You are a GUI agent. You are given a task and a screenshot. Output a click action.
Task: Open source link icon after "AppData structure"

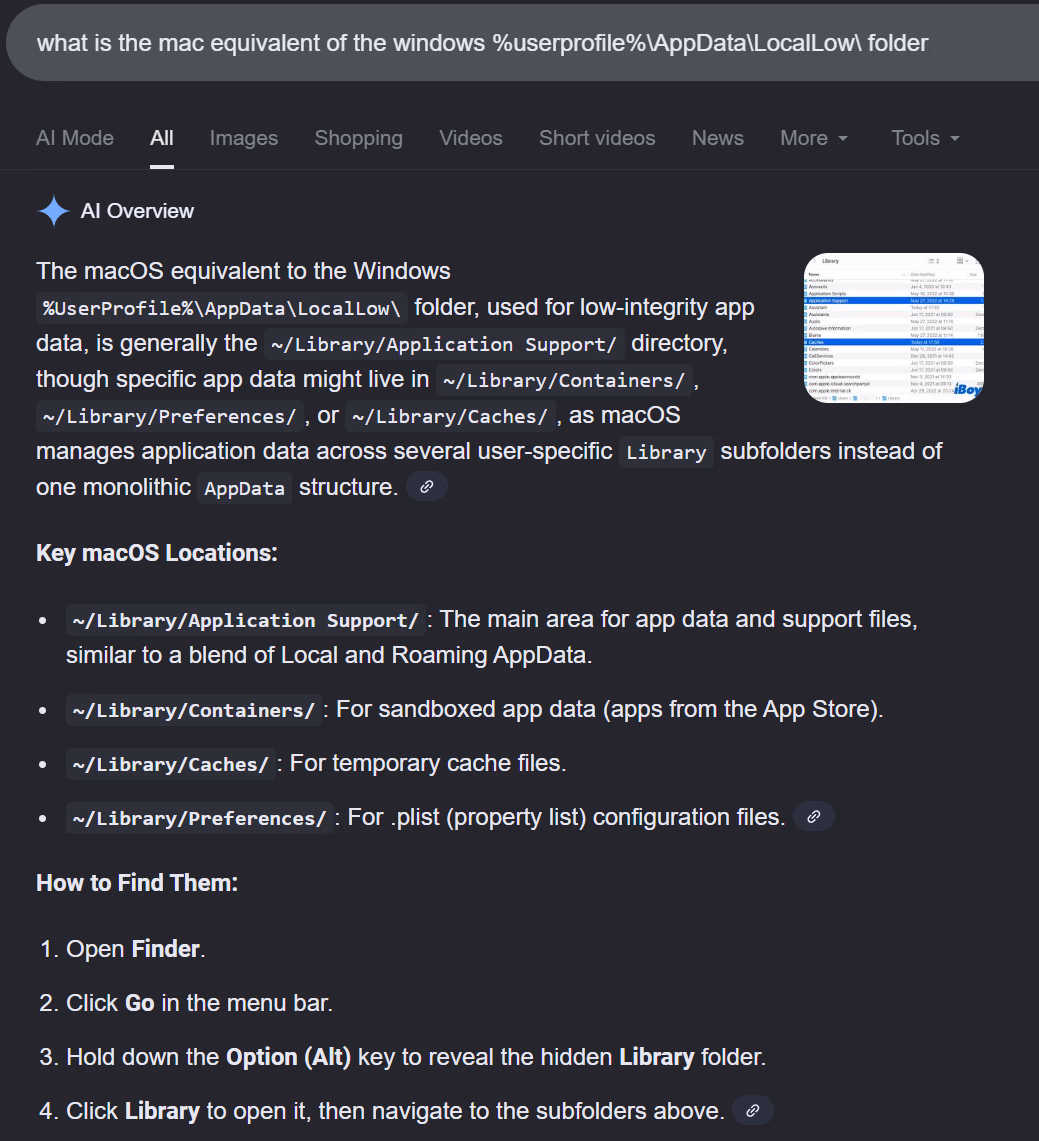pyautogui.click(x=426, y=487)
